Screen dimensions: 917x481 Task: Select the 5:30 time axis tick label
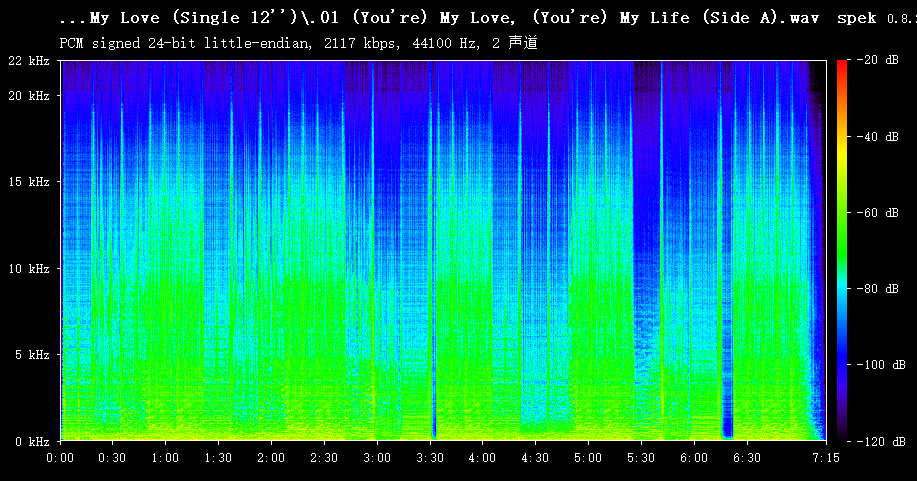[x=640, y=458]
